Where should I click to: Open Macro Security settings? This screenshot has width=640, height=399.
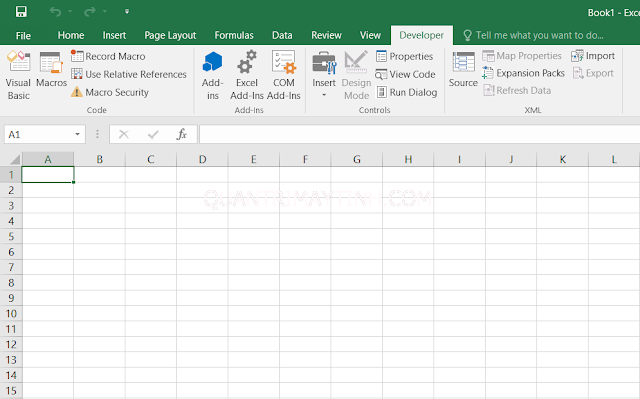pyautogui.click(x=110, y=92)
